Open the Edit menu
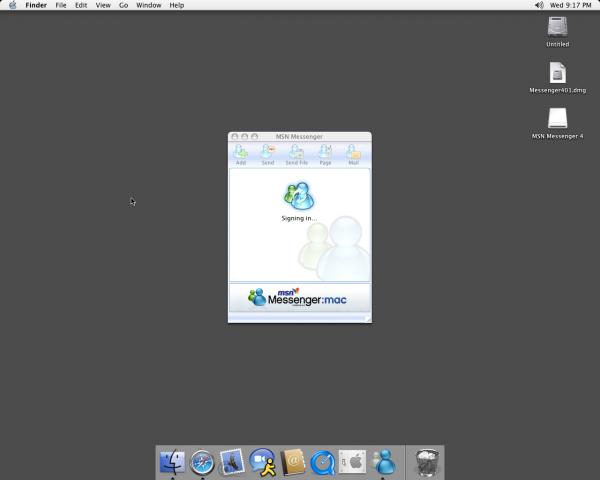The width and height of the screenshot is (600, 480). coord(81,5)
